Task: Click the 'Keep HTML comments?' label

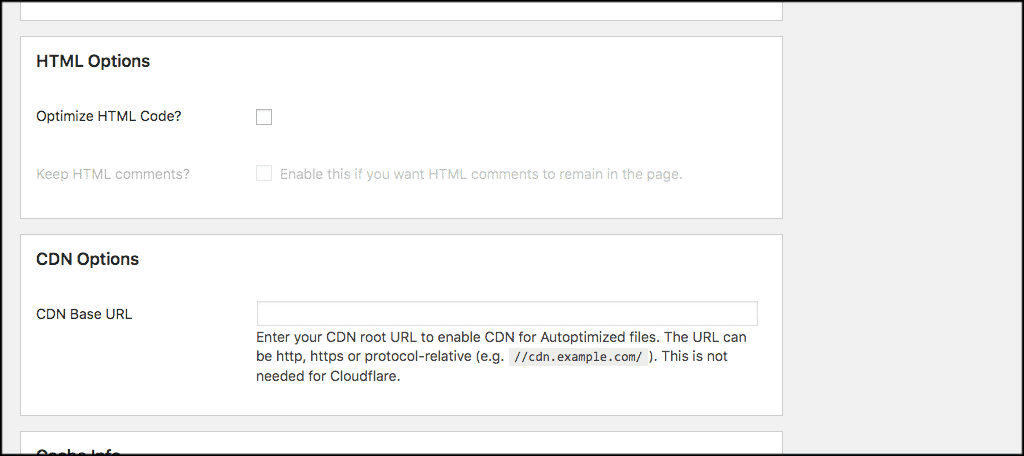Action: 113,174
